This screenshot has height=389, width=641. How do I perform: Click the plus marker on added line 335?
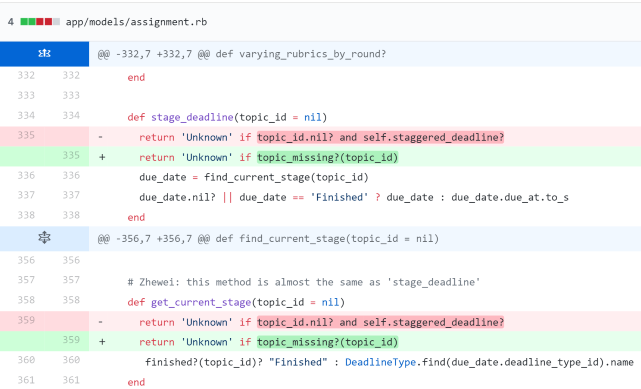[x=102, y=157]
